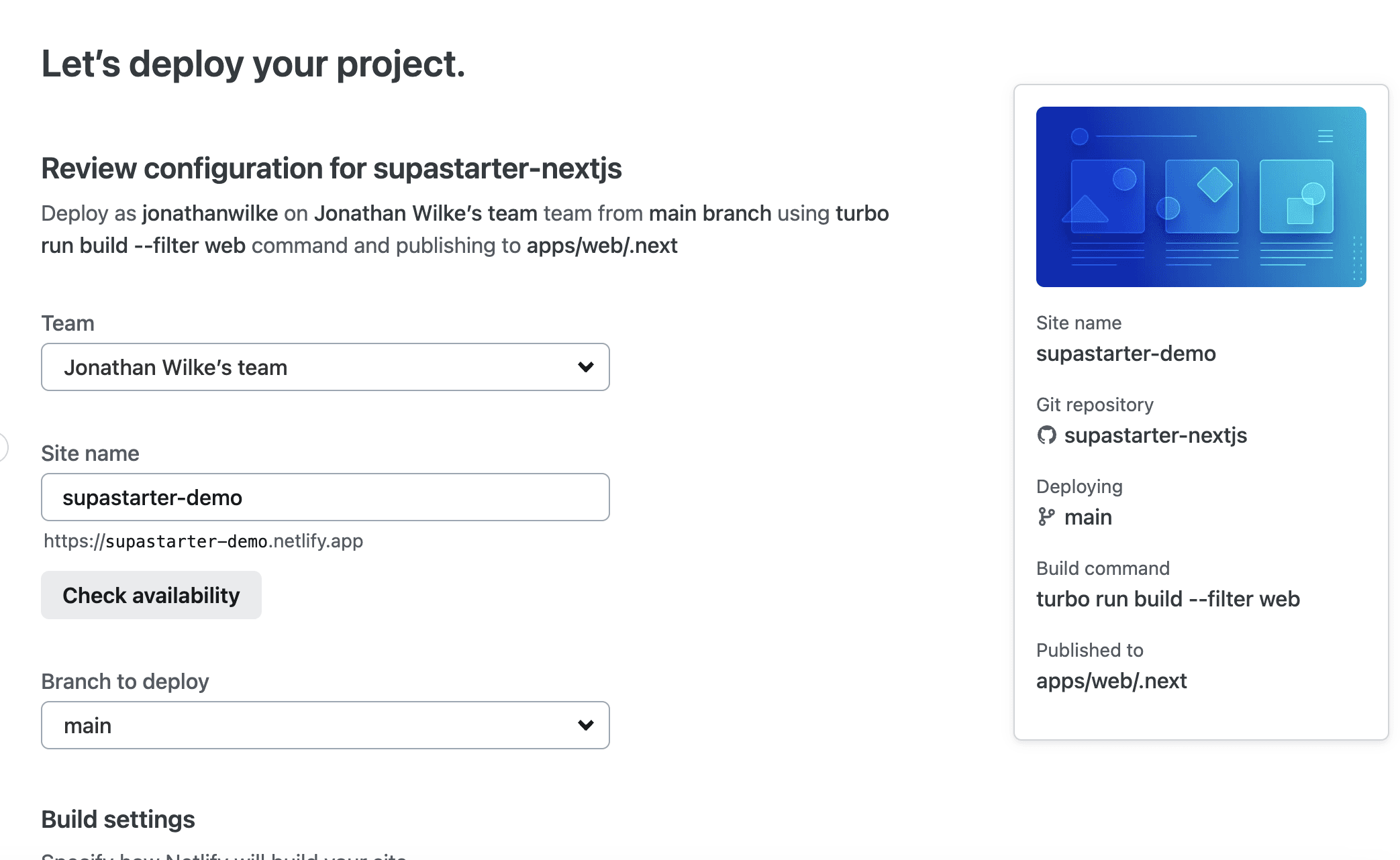The width and height of the screenshot is (1400, 860).
Task: Click the apps/web/.next publish path in summary
Action: point(1111,681)
